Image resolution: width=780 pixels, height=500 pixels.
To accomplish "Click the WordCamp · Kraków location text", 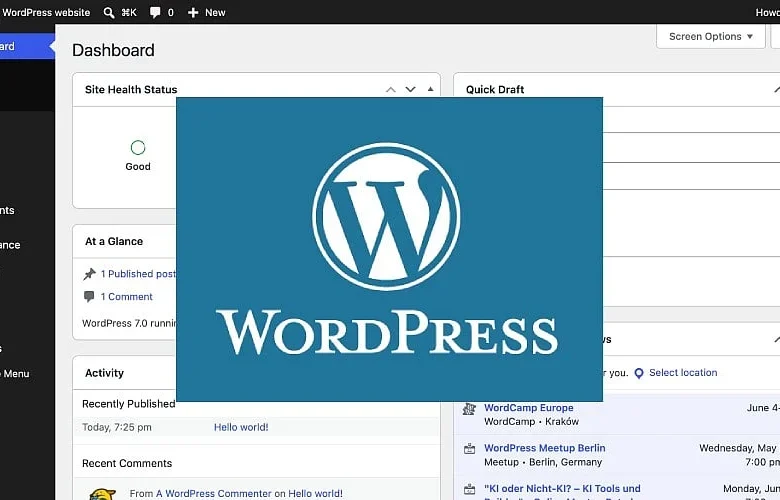I will (x=531, y=421).
